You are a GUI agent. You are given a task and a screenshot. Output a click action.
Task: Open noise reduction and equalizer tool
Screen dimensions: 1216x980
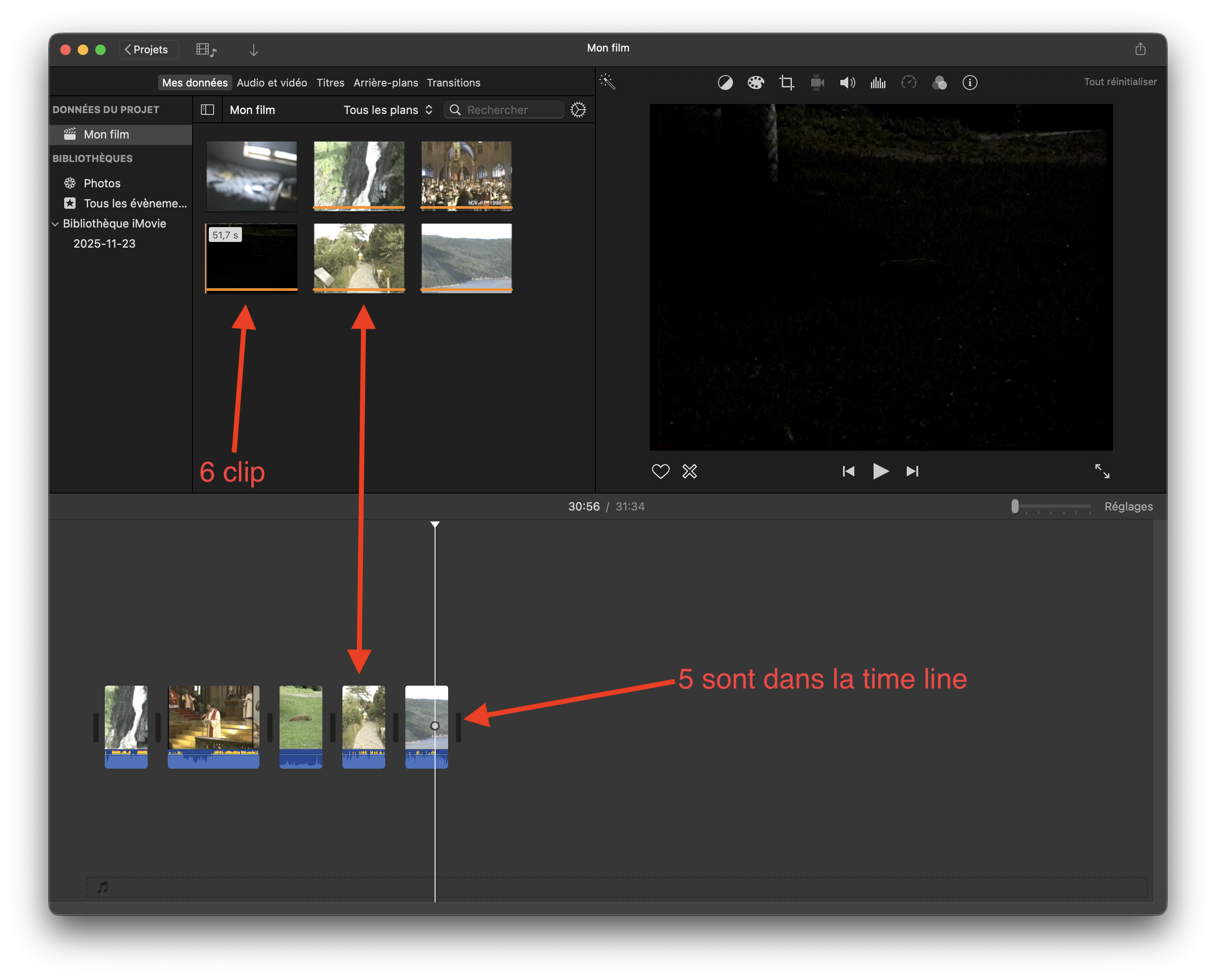[878, 83]
